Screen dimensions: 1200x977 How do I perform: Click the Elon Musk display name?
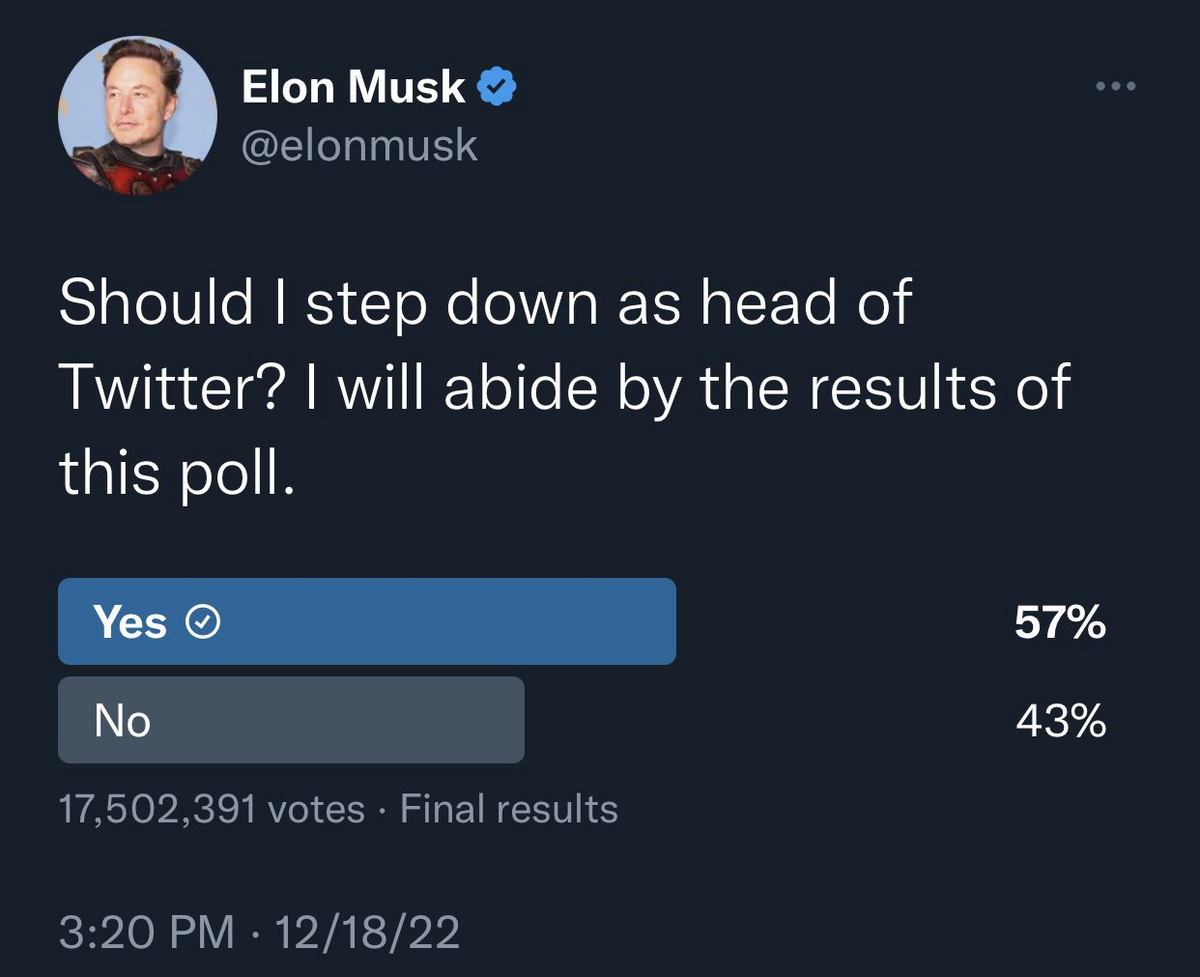pyautogui.click(x=354, y=88)
